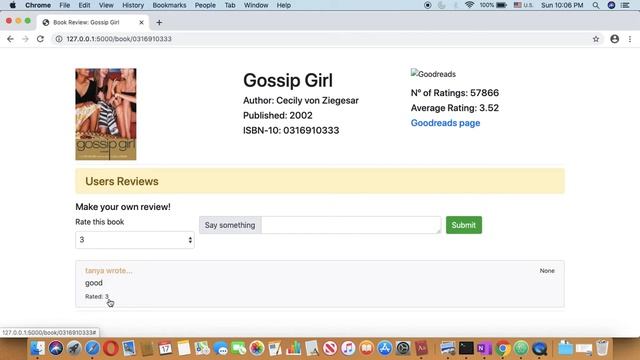Open Photos from the dock

(x=257, y=348)
